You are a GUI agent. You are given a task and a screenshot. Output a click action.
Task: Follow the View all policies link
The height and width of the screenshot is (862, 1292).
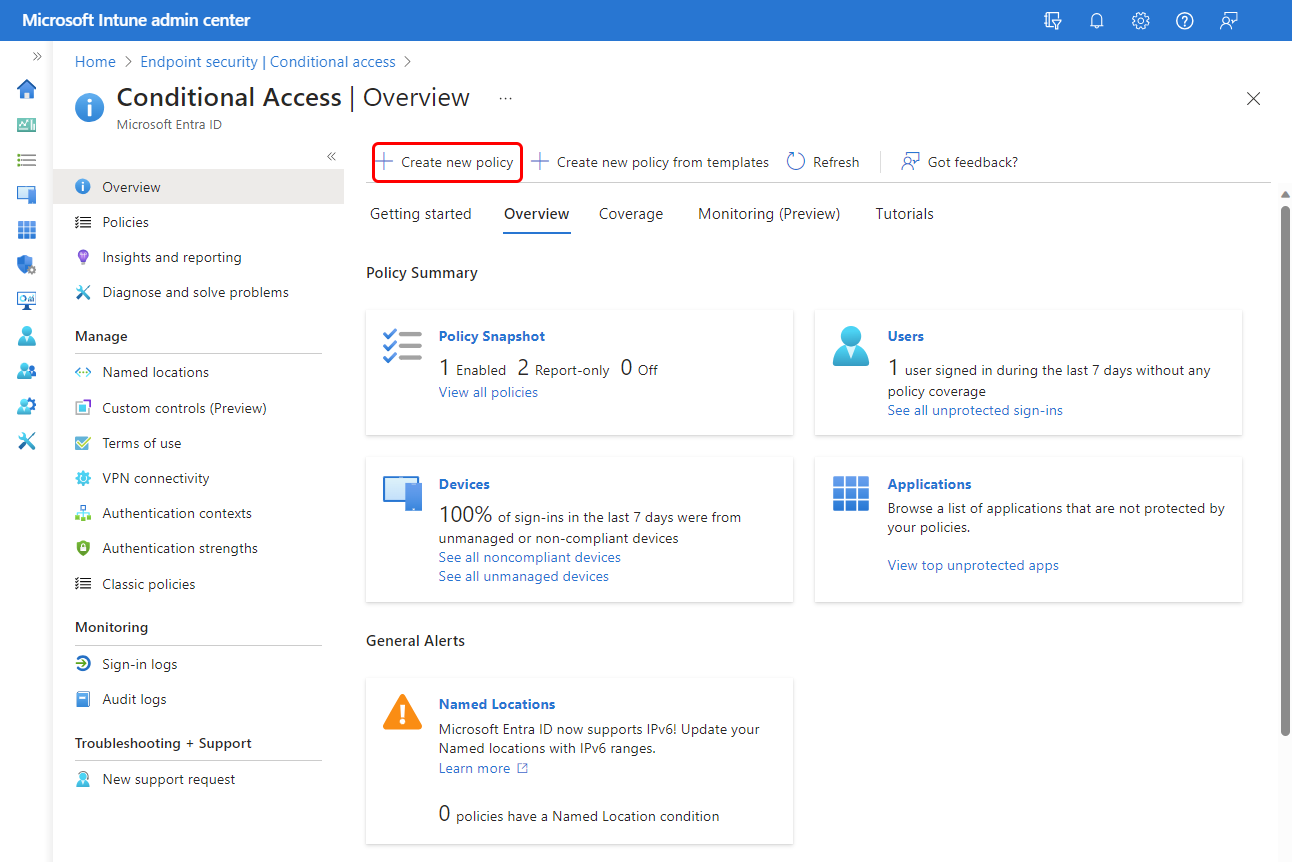pos(488,392)
